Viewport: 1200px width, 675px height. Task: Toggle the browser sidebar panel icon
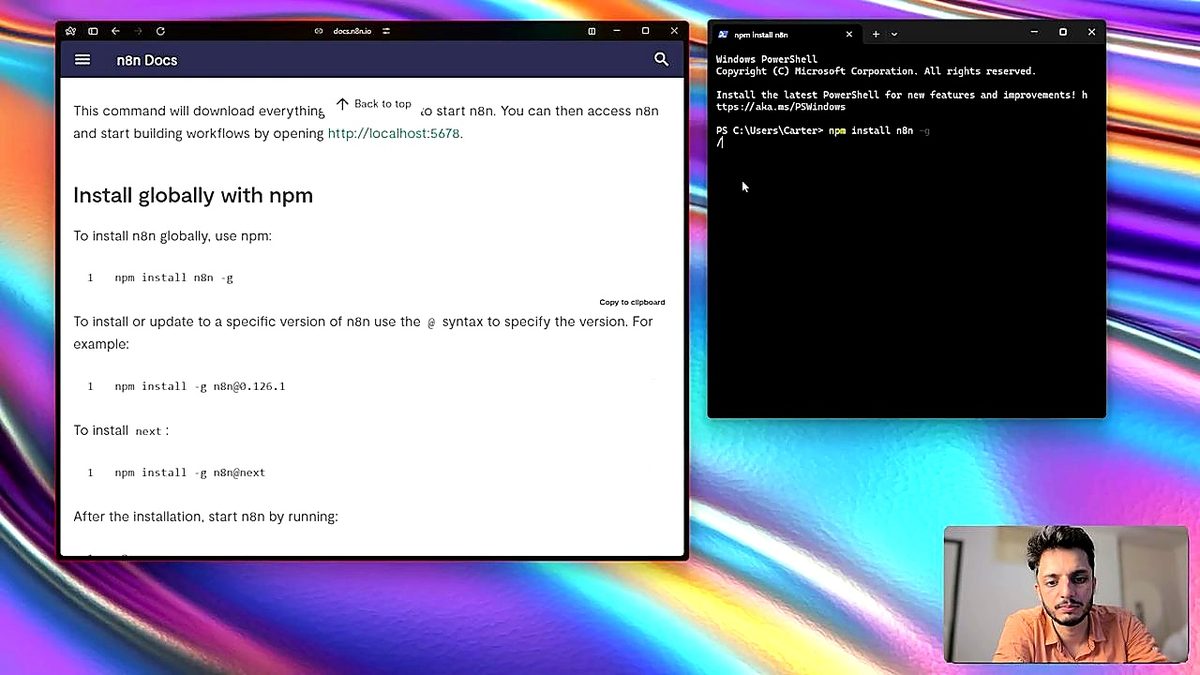pyautogui.click(x=93, y=31)
